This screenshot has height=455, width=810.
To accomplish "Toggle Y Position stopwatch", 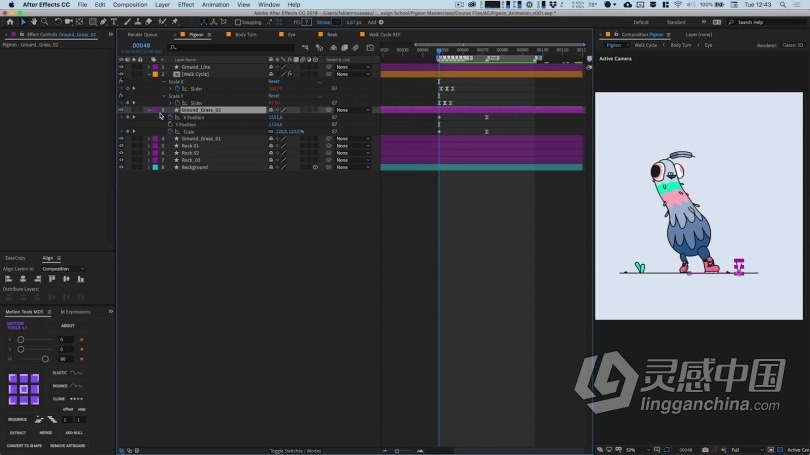I will [x=170, y=124].
